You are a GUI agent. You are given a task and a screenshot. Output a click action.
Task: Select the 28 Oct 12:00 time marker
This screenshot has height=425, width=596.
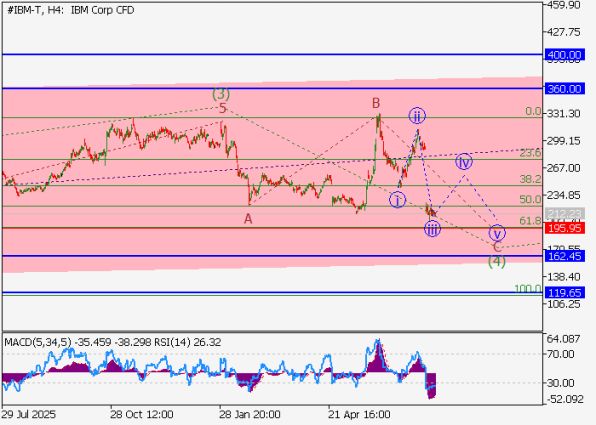coord(142,414)
